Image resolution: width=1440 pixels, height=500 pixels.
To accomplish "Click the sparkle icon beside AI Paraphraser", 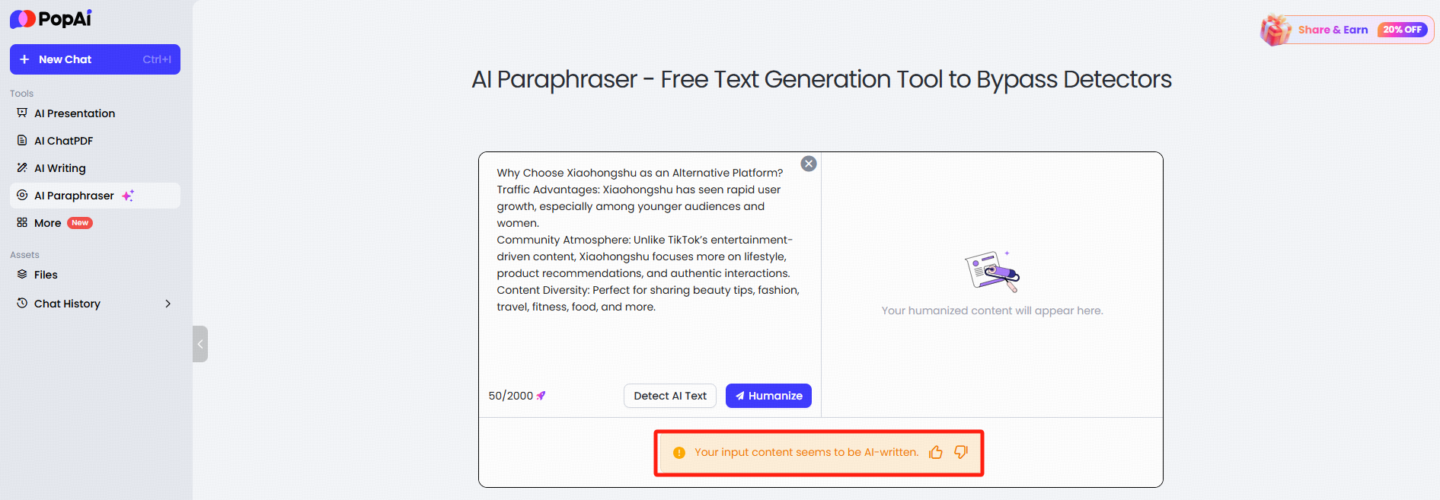I will point(127,196).
